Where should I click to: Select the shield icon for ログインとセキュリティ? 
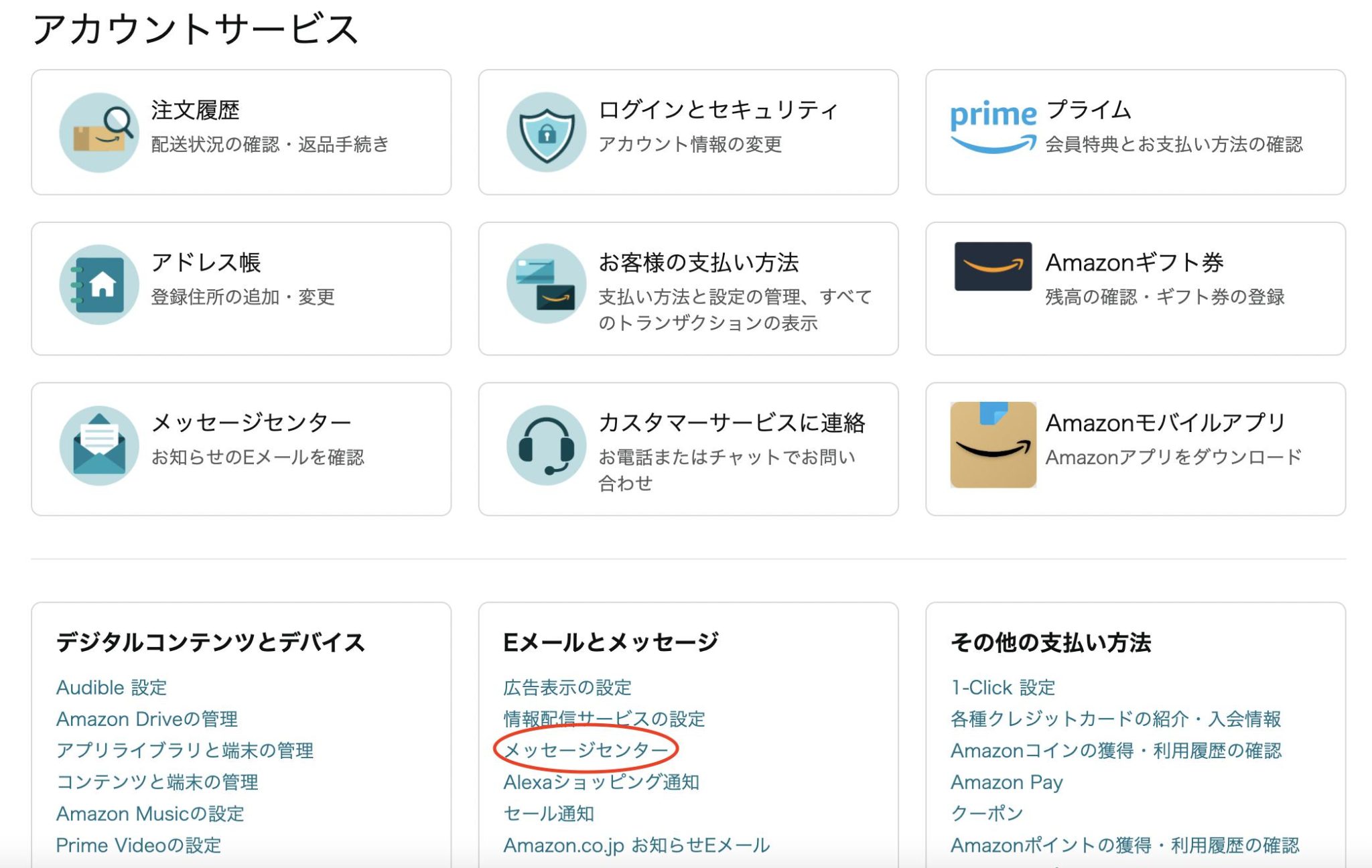click(x=547, y=131)
